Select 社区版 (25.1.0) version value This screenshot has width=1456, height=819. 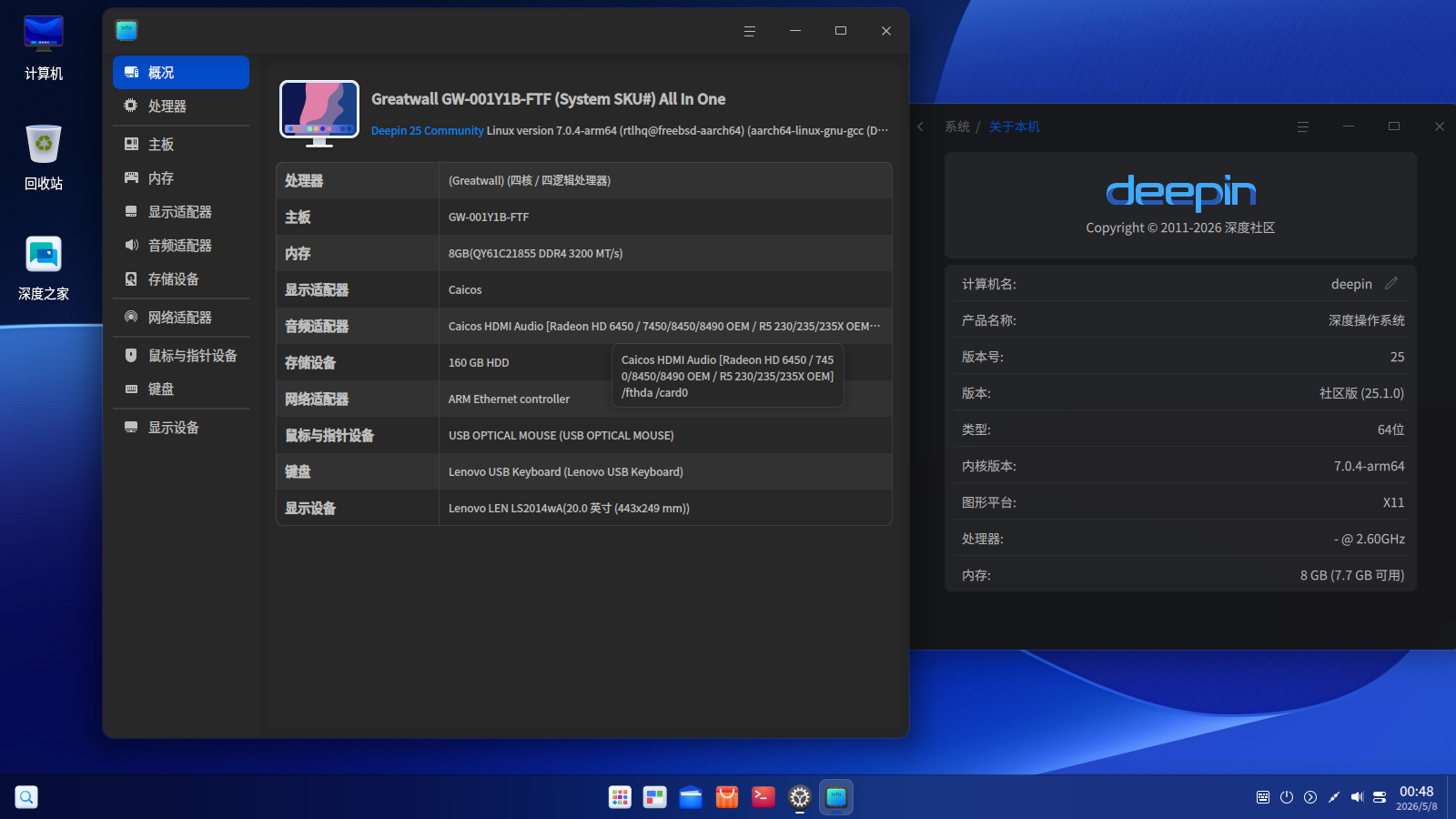[1361, 393]
